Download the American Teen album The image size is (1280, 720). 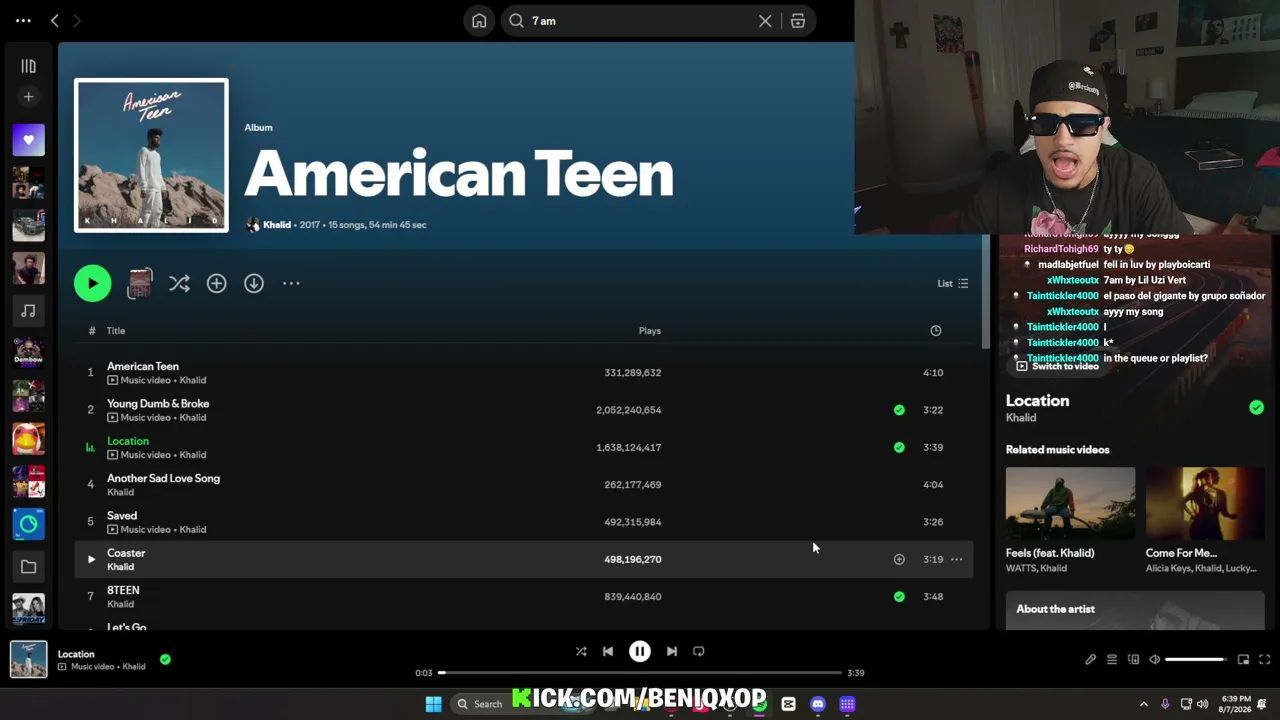(254, 283)
